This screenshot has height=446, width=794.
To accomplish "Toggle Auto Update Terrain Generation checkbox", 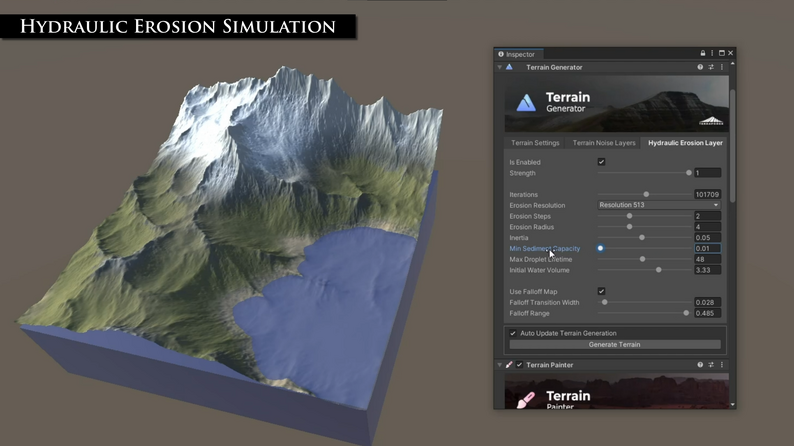I will click(x=513, y=333).
